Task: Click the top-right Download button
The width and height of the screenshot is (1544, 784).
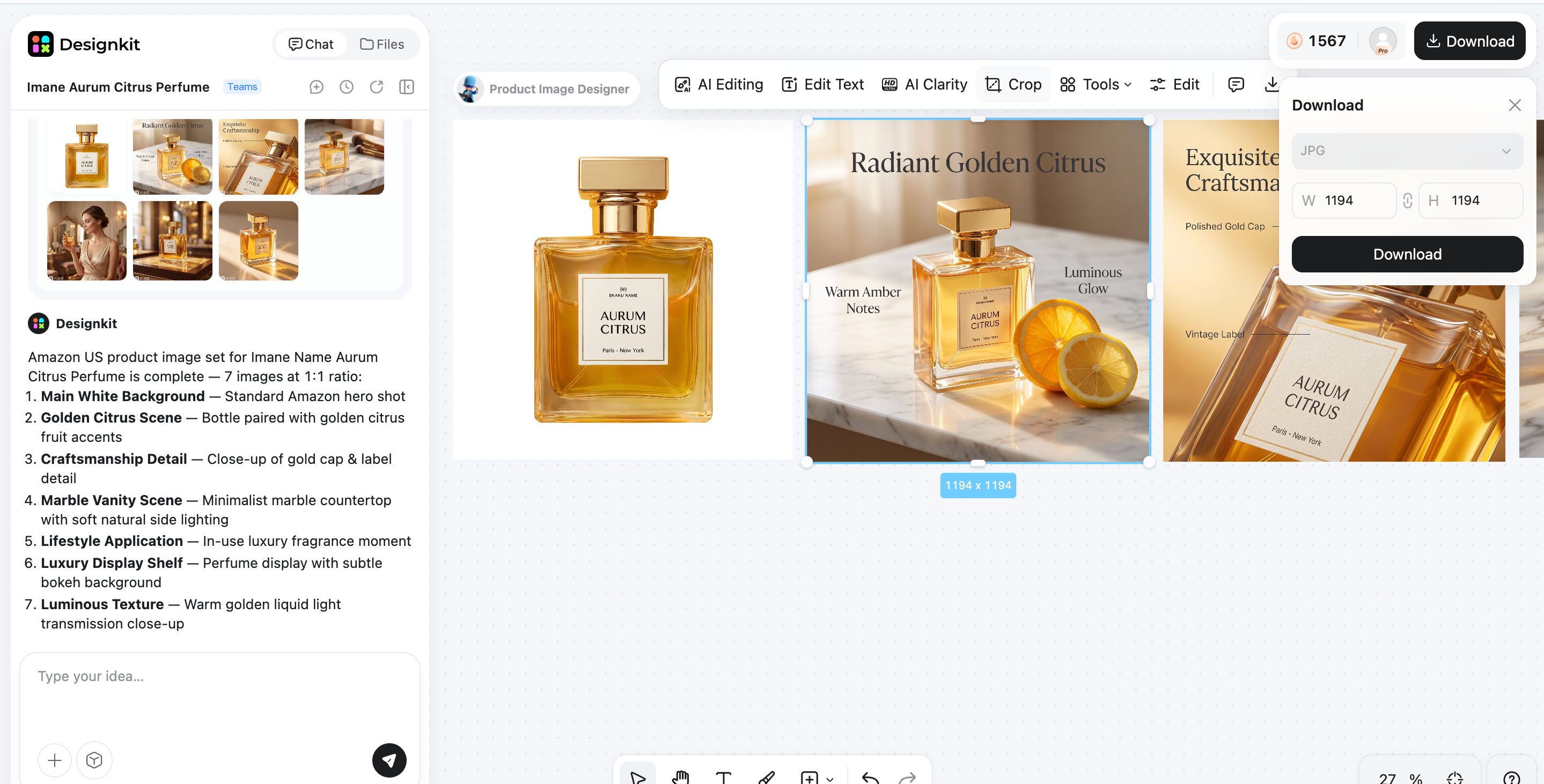Action: coord(1469,41)
